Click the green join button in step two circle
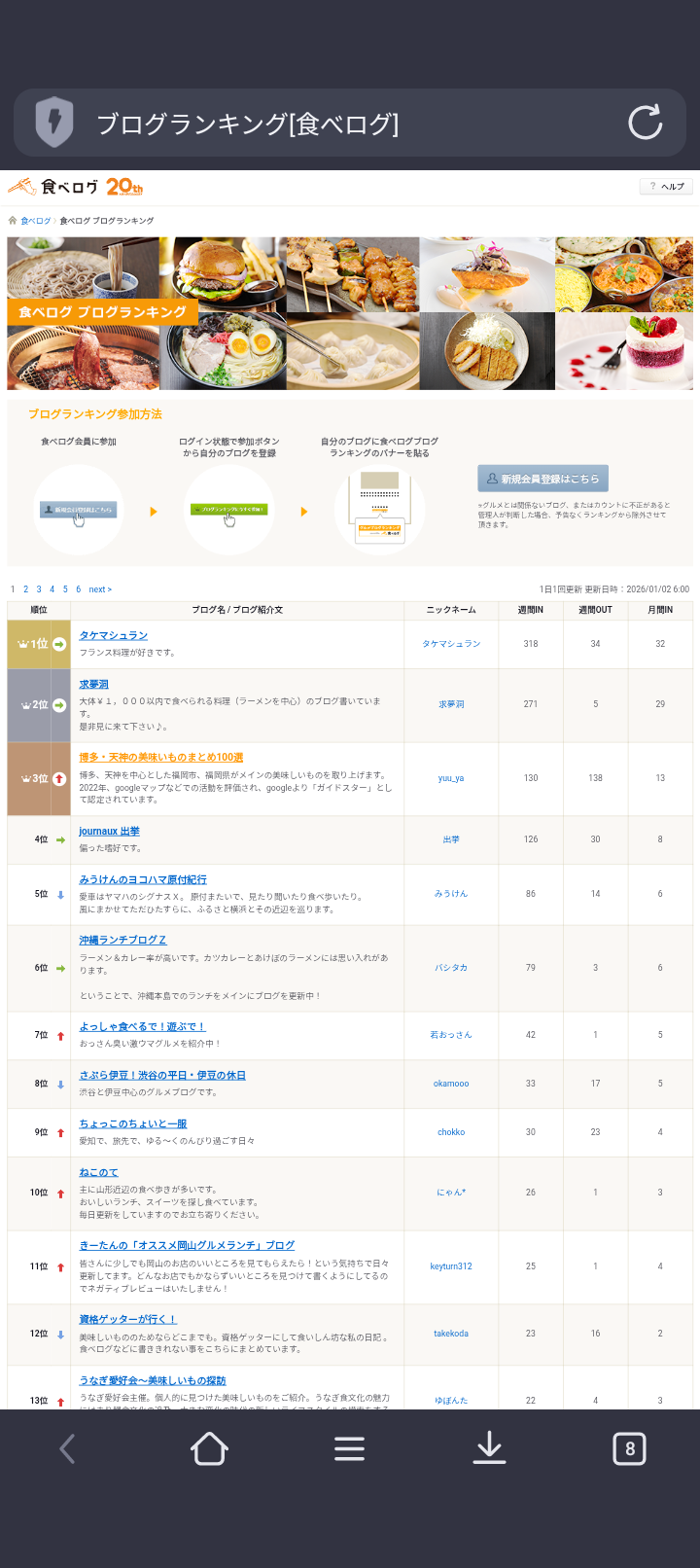Viewport: 700px width, 1568px height. pyautogui.click(x=229, y=510)
